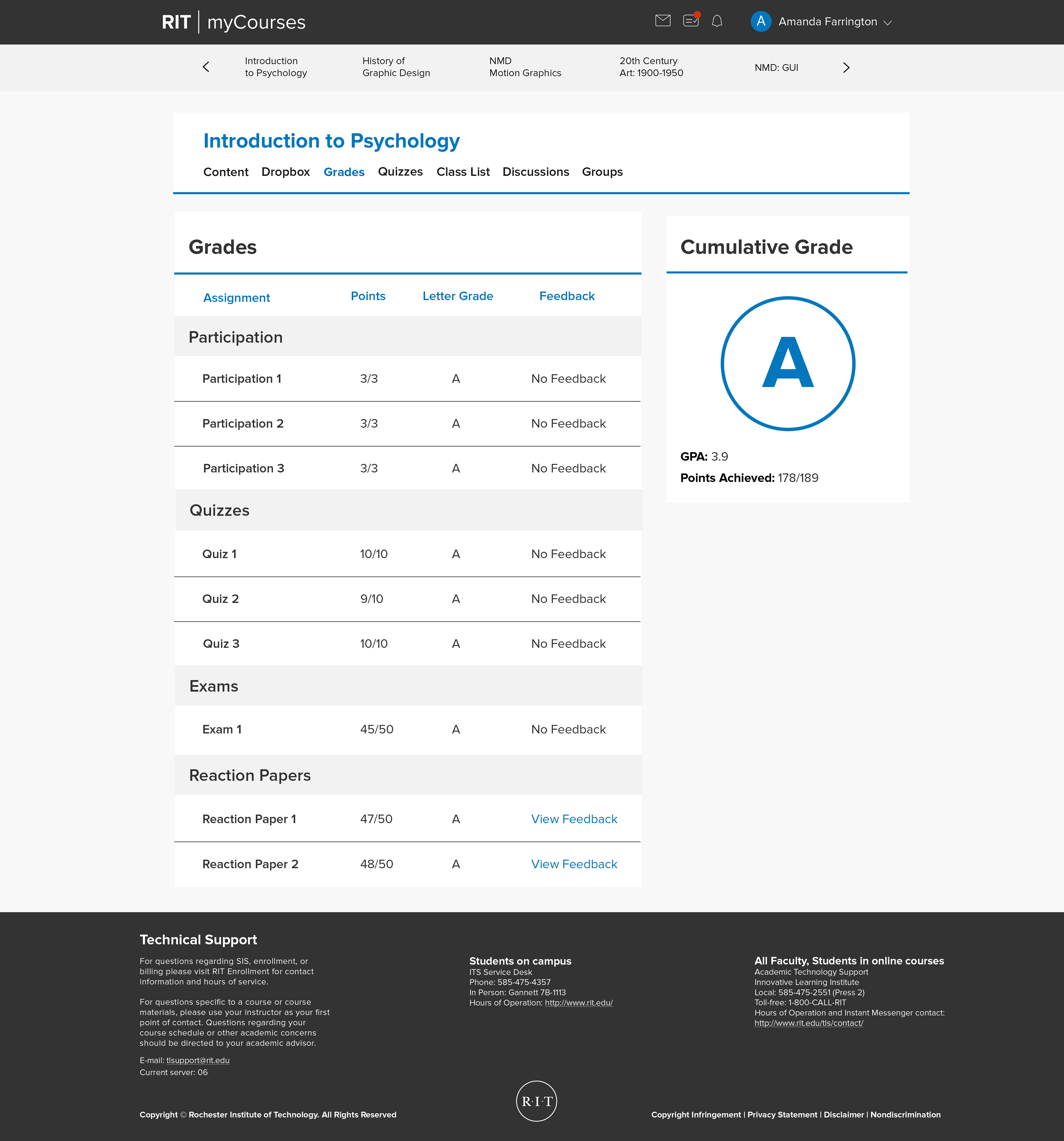The height and width of the screenshot is (1141, 1064).
Task: Sort by the Points column header
Action: [x=368, y=296]
